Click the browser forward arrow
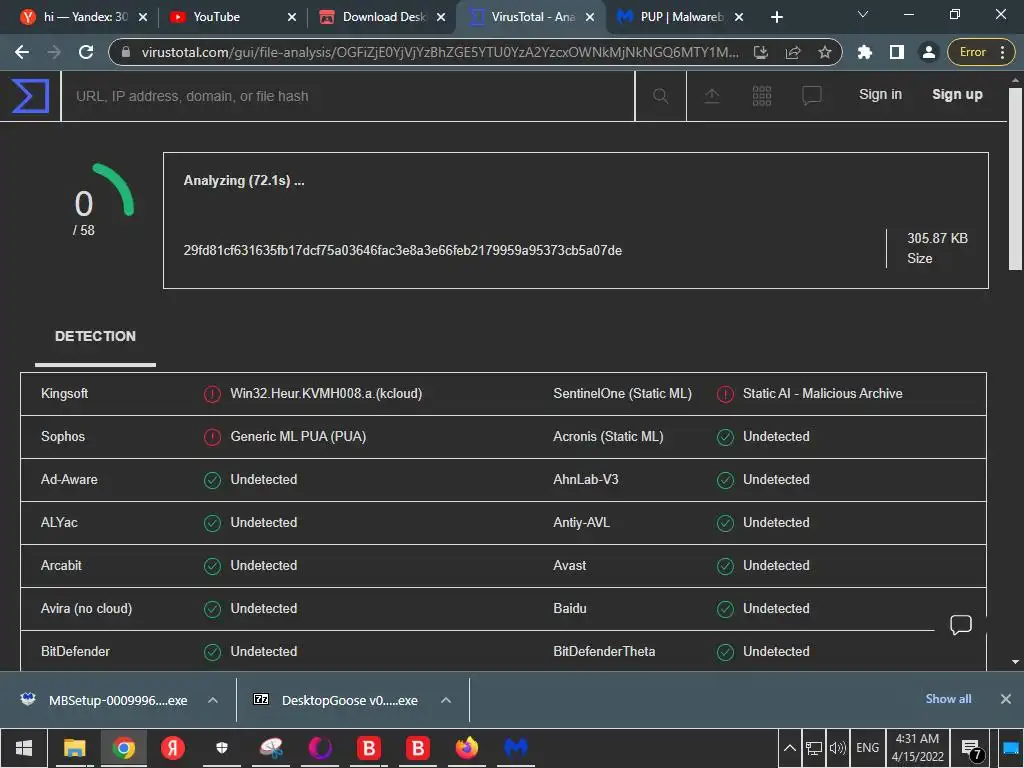 pos(54,52)
